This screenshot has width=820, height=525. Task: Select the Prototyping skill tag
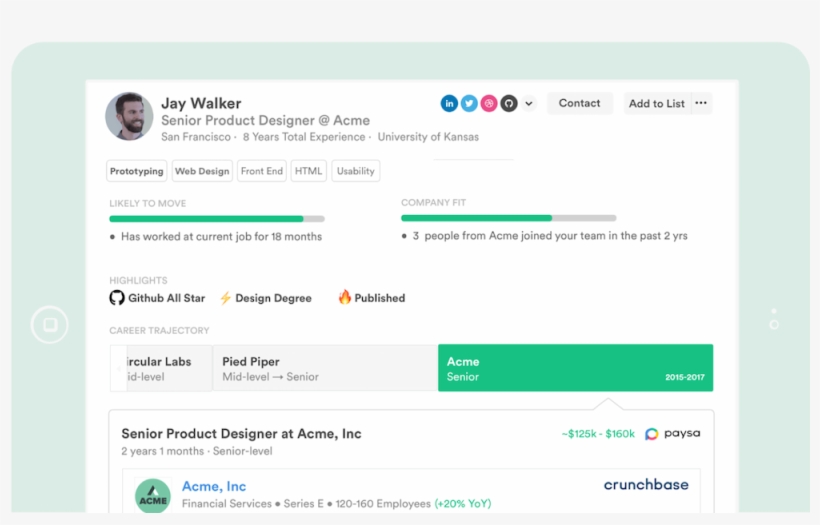click(137, 171)
